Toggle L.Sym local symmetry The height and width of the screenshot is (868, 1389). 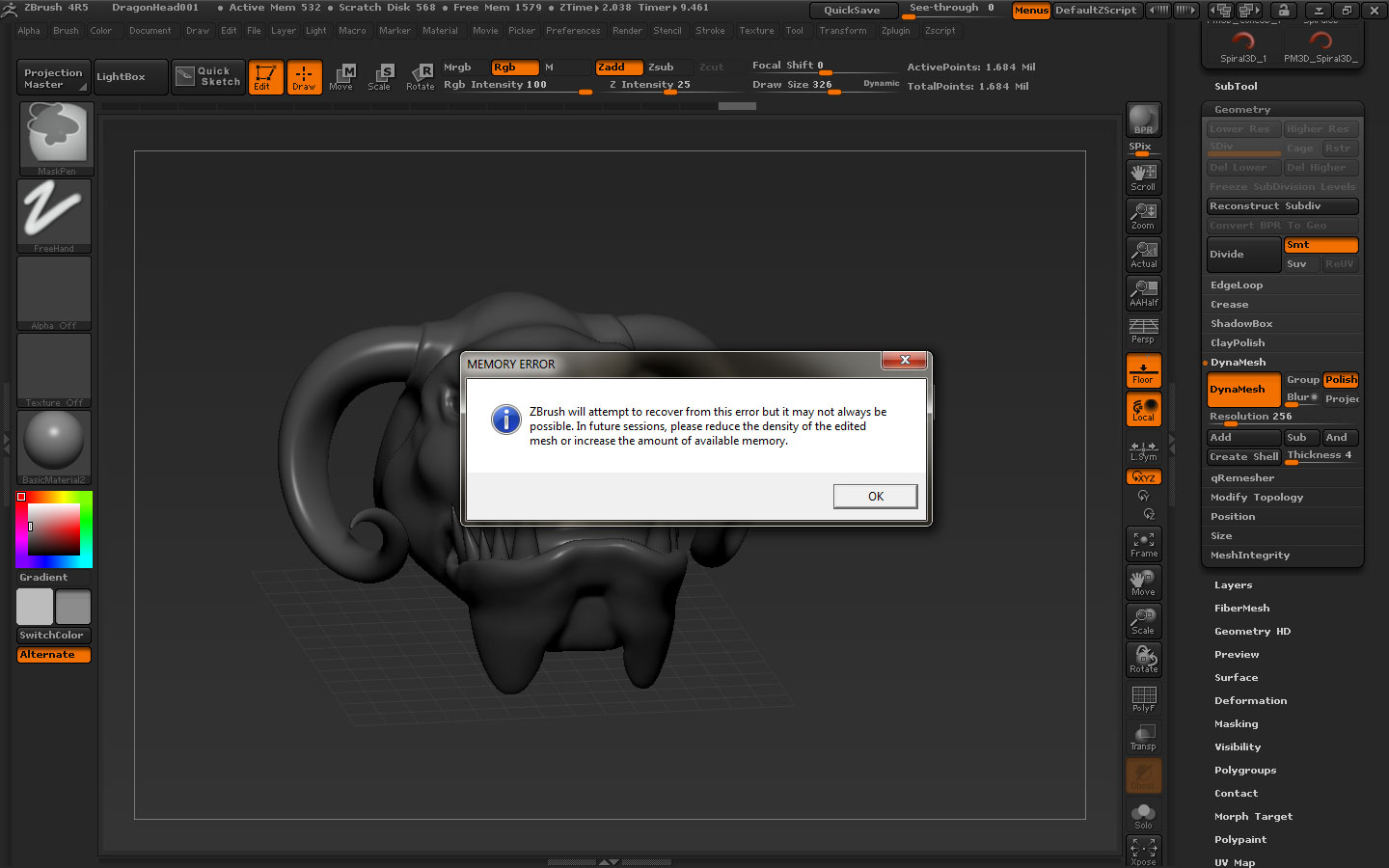(1143, 449)
